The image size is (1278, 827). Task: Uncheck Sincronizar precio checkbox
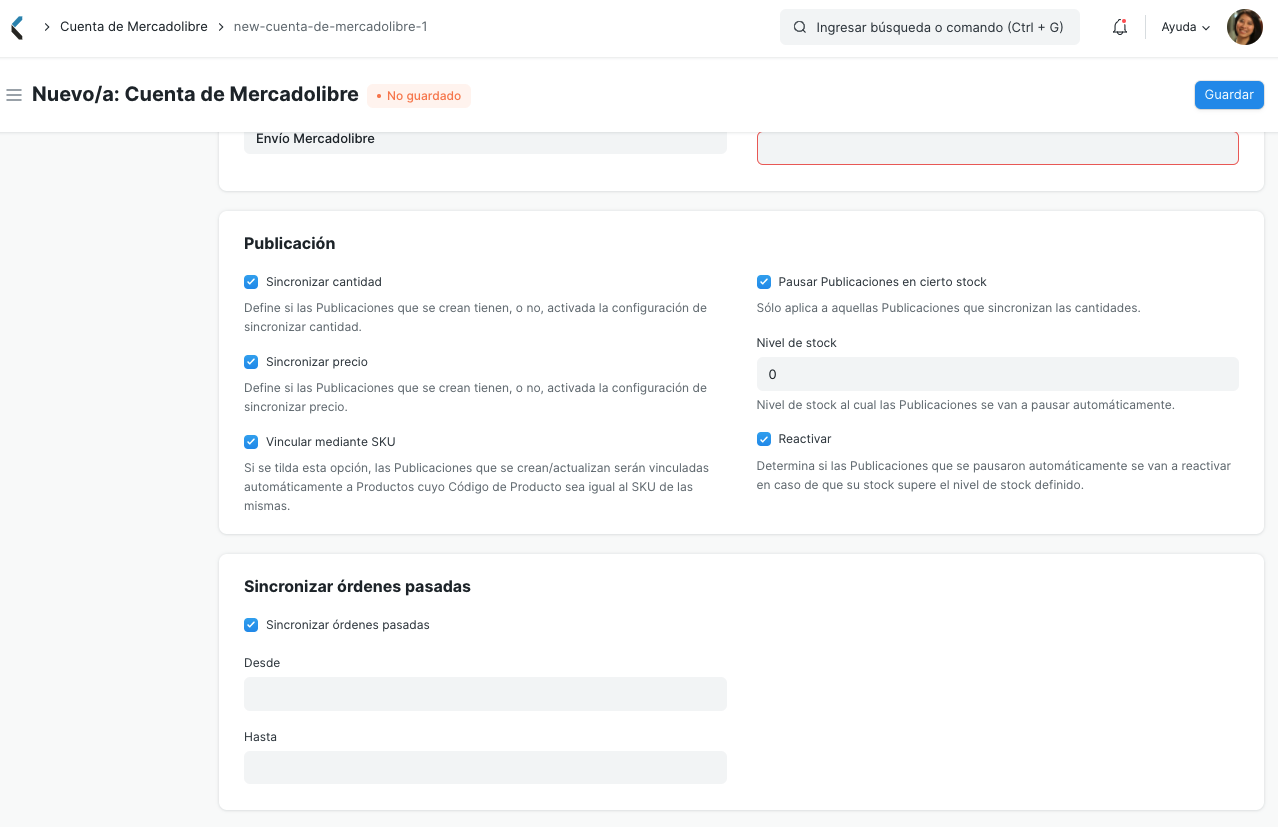[x=251, y=362]
